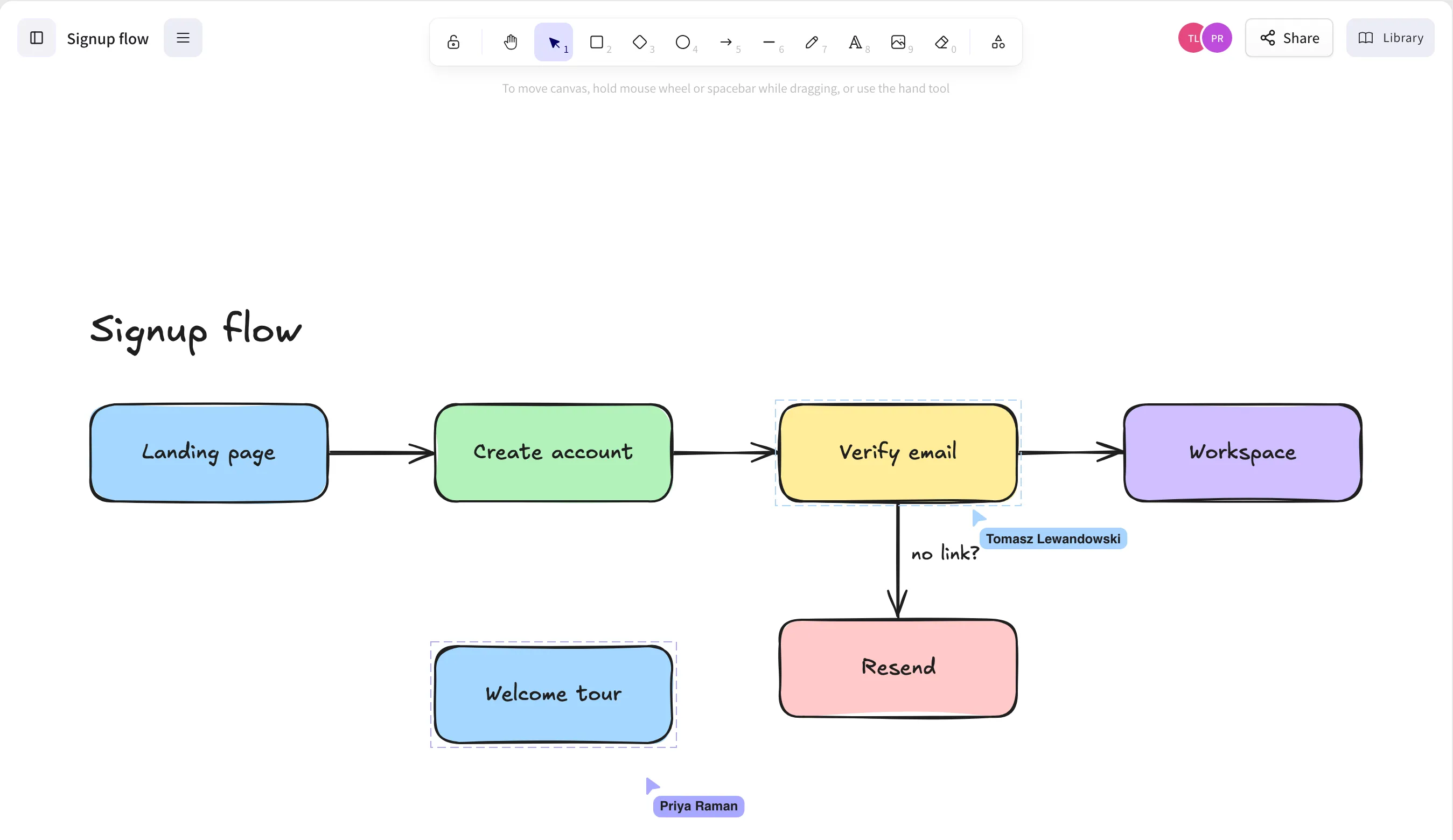
Task: Open the Library panel
Action: pyautogui.click(x=1390, y=38)
